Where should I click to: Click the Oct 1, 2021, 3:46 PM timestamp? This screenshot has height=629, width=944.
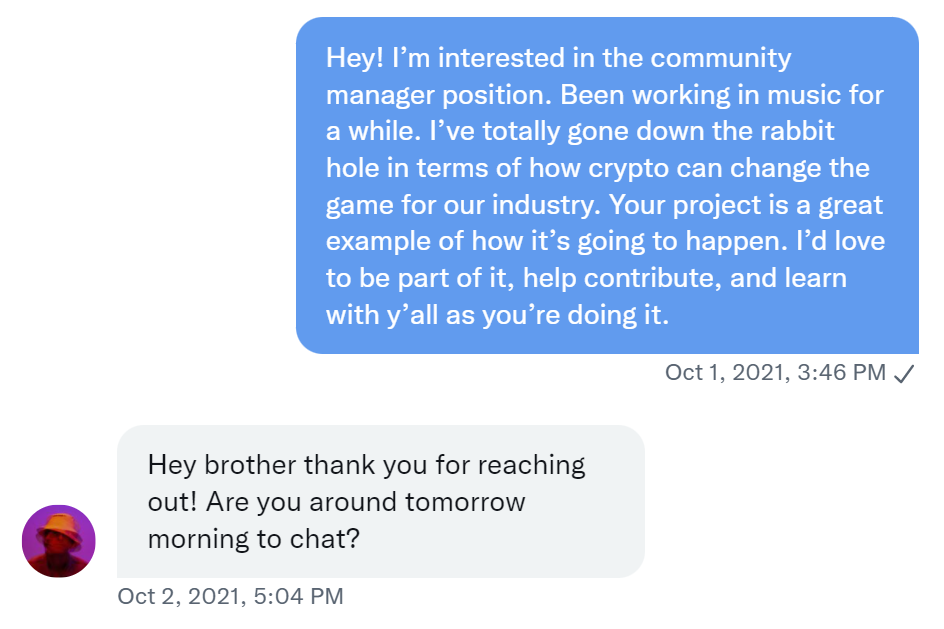775,373
